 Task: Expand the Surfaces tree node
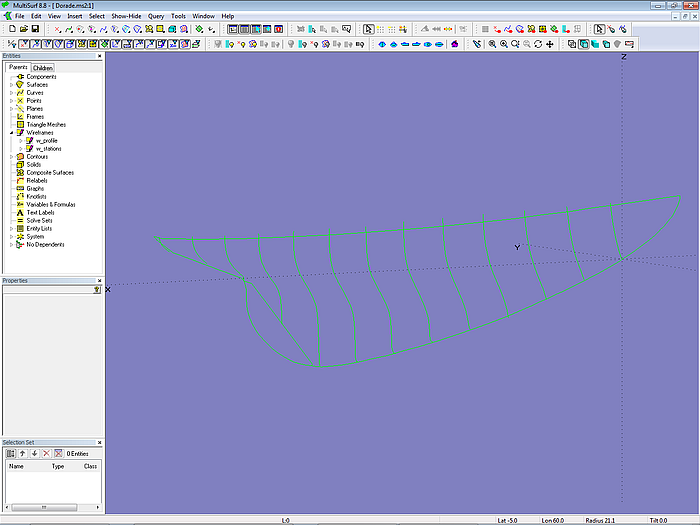click(11, 85)
